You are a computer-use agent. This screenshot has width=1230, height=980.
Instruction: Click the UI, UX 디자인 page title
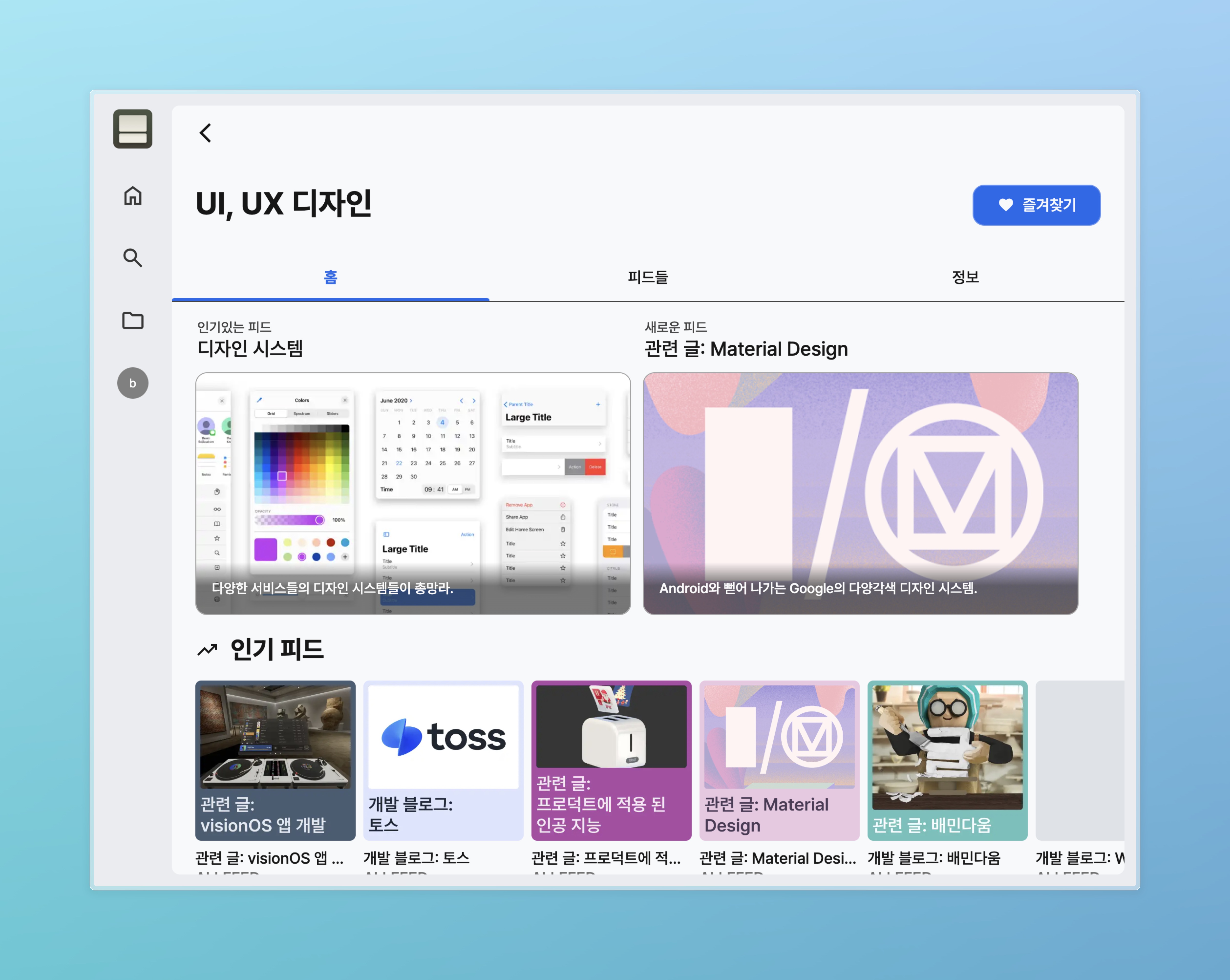[x=284, y=204]
